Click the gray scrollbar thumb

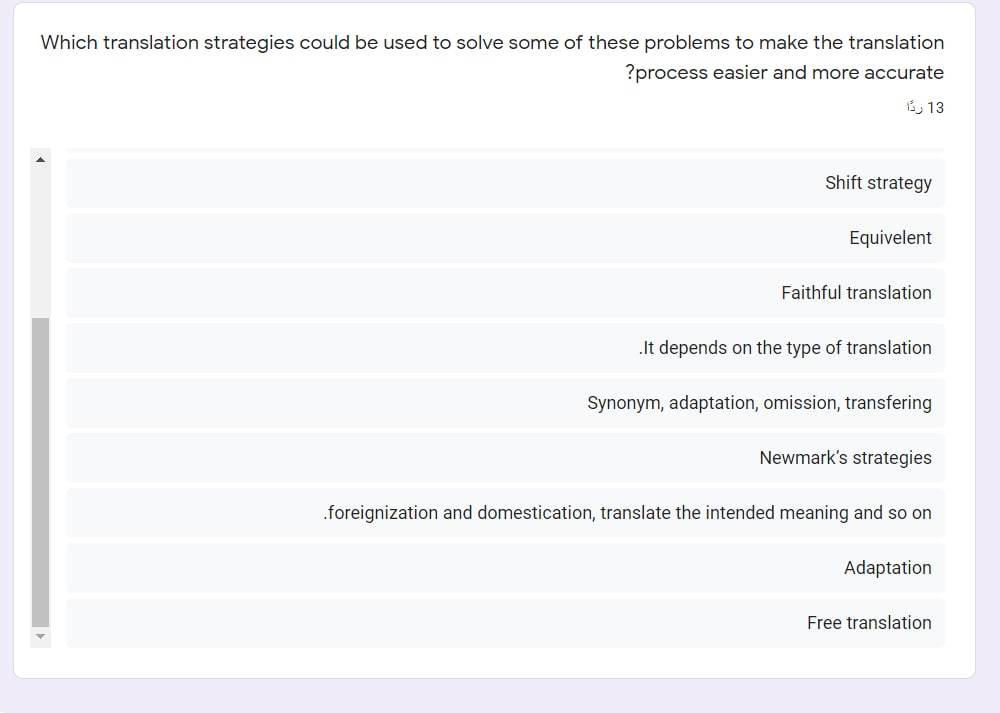click(x=40, y=472)
